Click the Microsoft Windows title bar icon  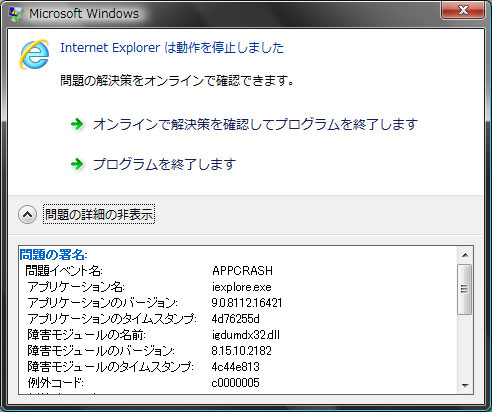[16, 14]
